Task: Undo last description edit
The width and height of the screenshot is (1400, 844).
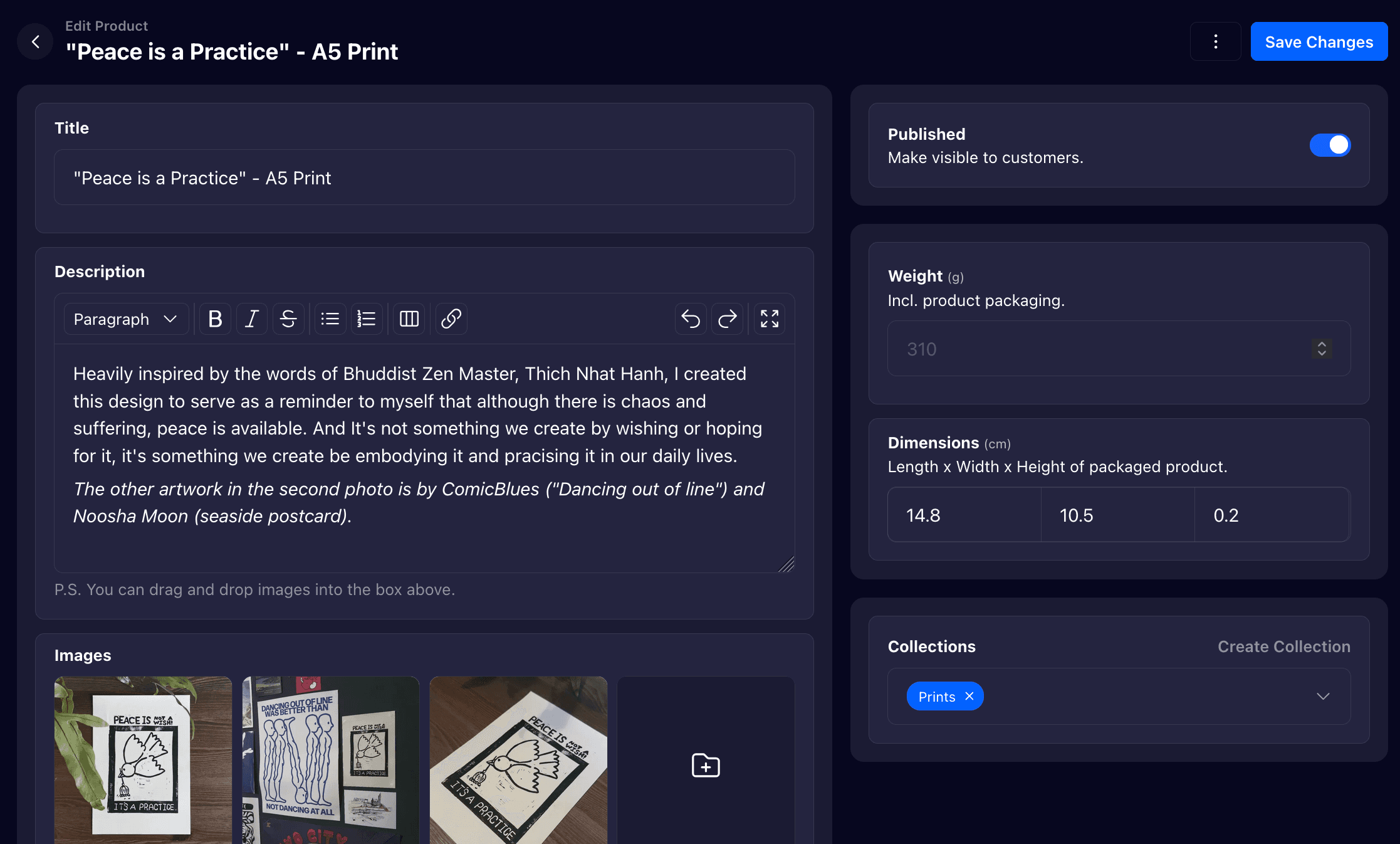Action: (x=691, y=319)
